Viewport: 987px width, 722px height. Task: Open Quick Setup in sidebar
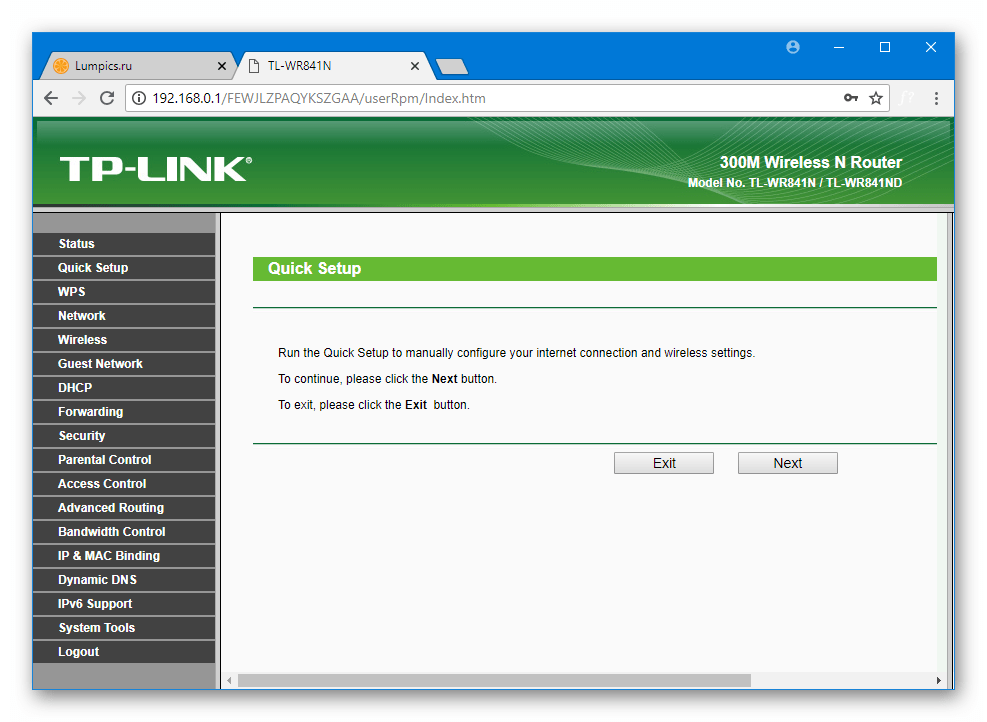pos(124,268)
